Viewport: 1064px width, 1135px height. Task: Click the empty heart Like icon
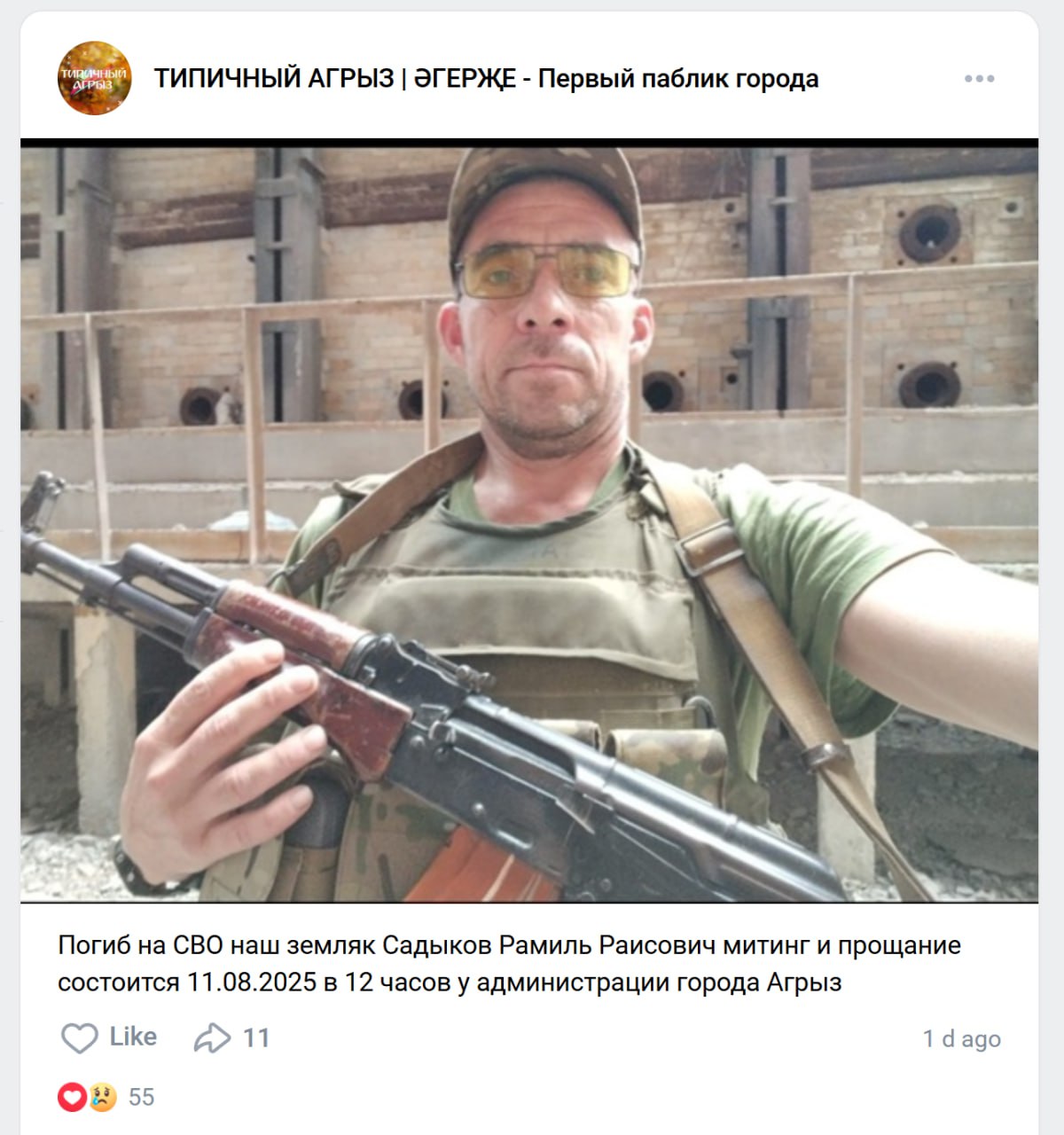point(79,1037)
